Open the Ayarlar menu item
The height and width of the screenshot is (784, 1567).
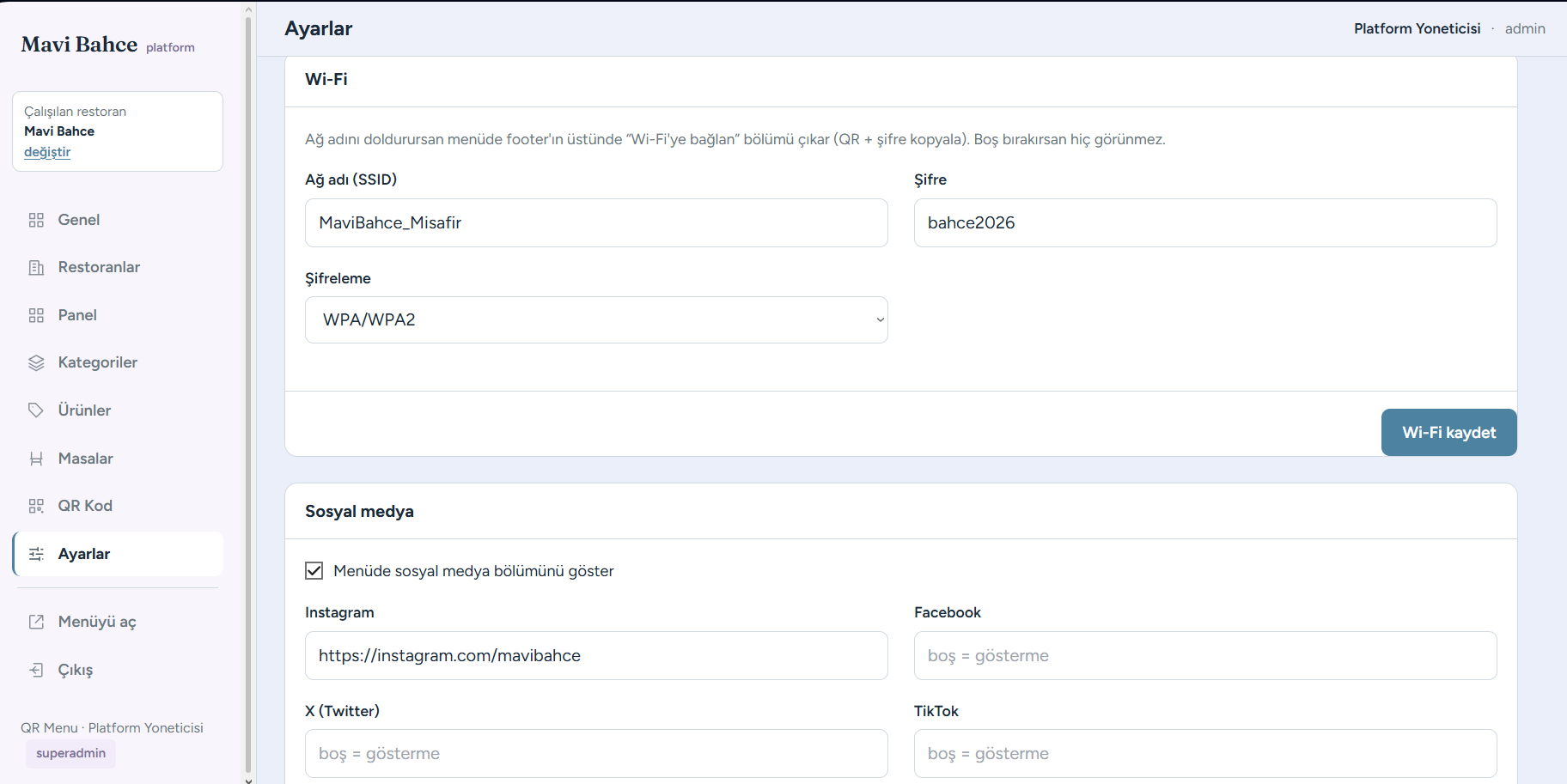(x=119, y=554)
